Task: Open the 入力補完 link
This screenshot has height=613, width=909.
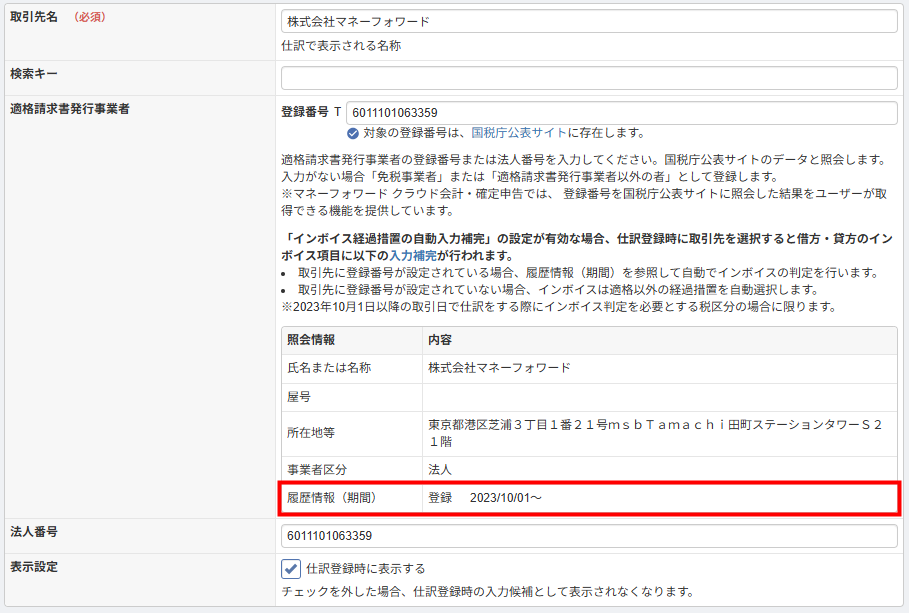Action: click(413, 256)
